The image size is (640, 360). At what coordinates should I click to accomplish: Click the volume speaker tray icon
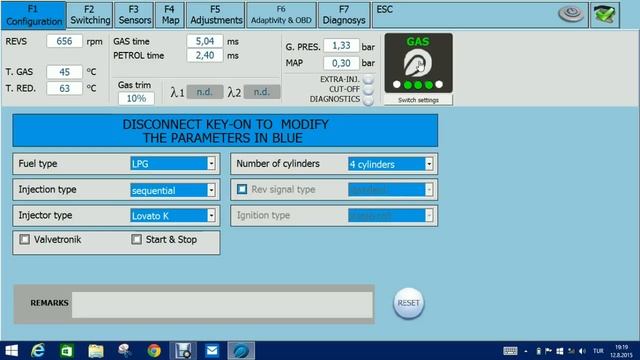click(582, 351)
